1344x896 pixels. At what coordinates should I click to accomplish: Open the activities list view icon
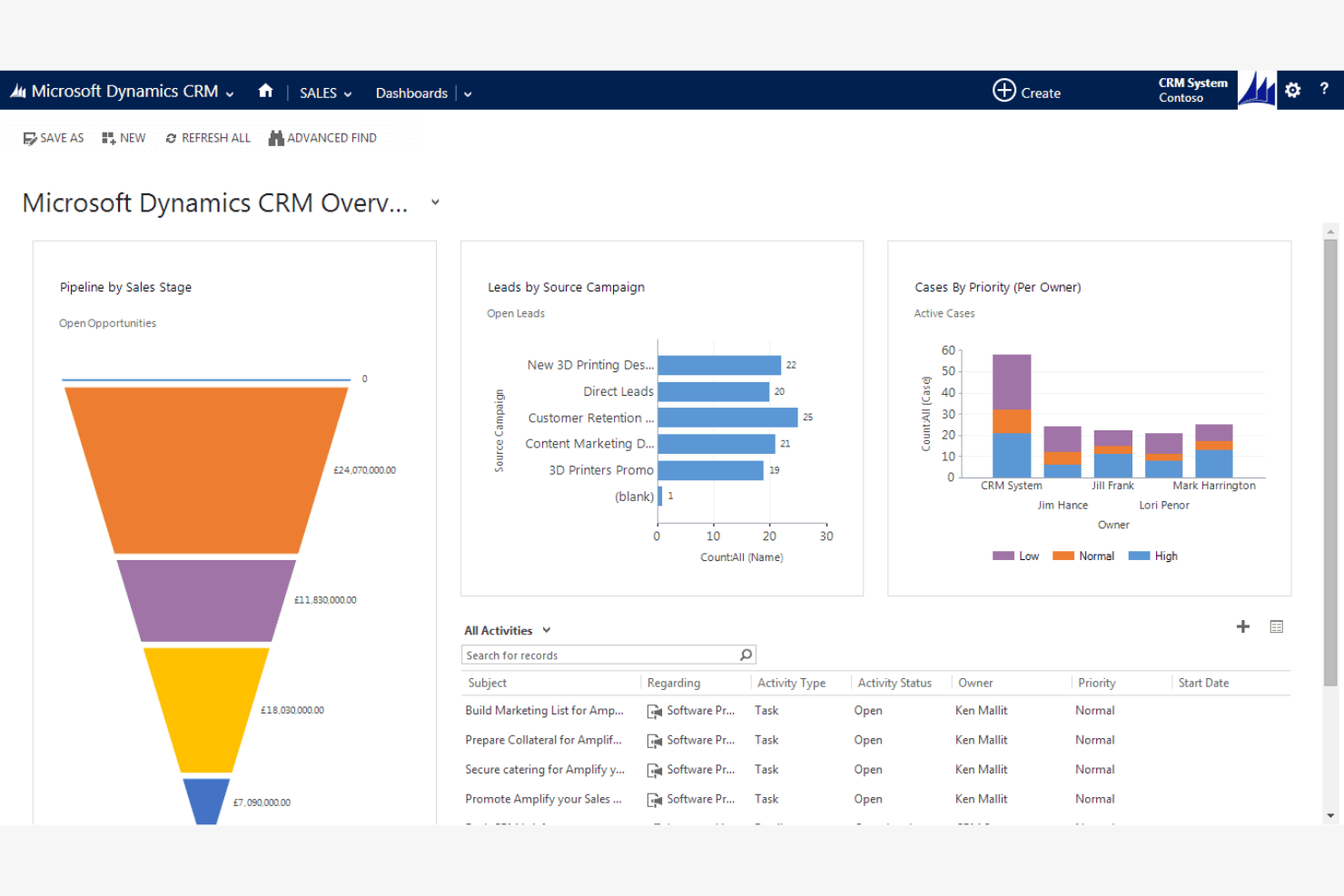pos(1277,626)
